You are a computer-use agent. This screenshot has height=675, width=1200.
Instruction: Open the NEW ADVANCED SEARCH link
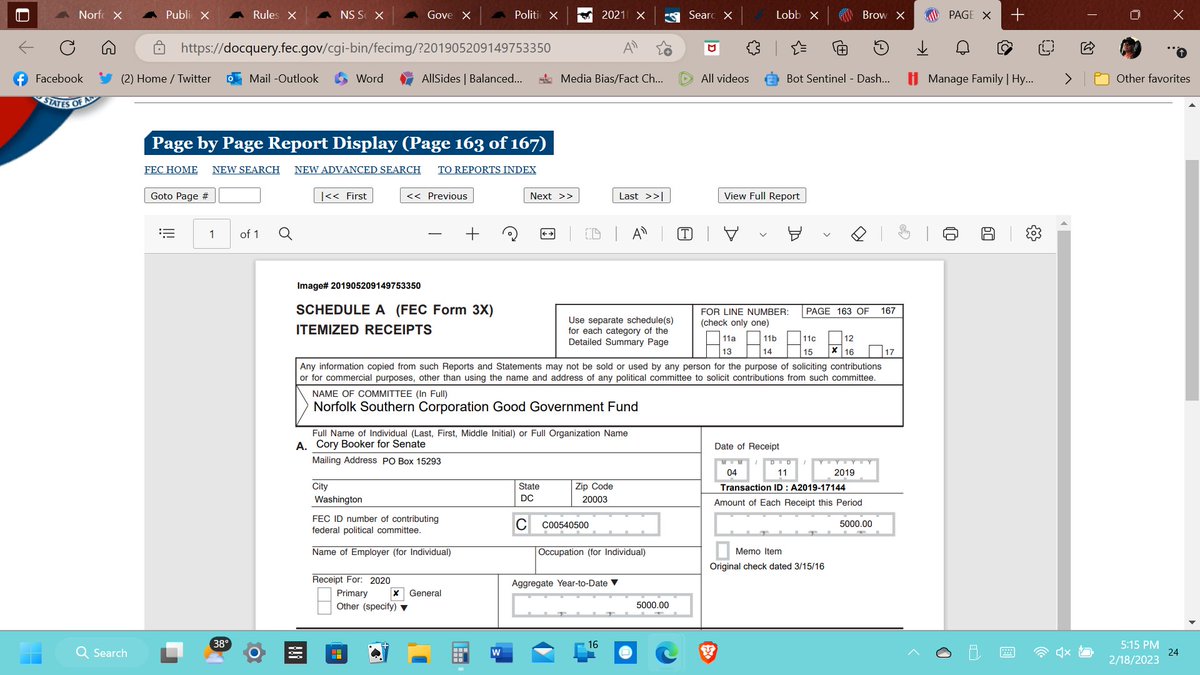point(358,170)
